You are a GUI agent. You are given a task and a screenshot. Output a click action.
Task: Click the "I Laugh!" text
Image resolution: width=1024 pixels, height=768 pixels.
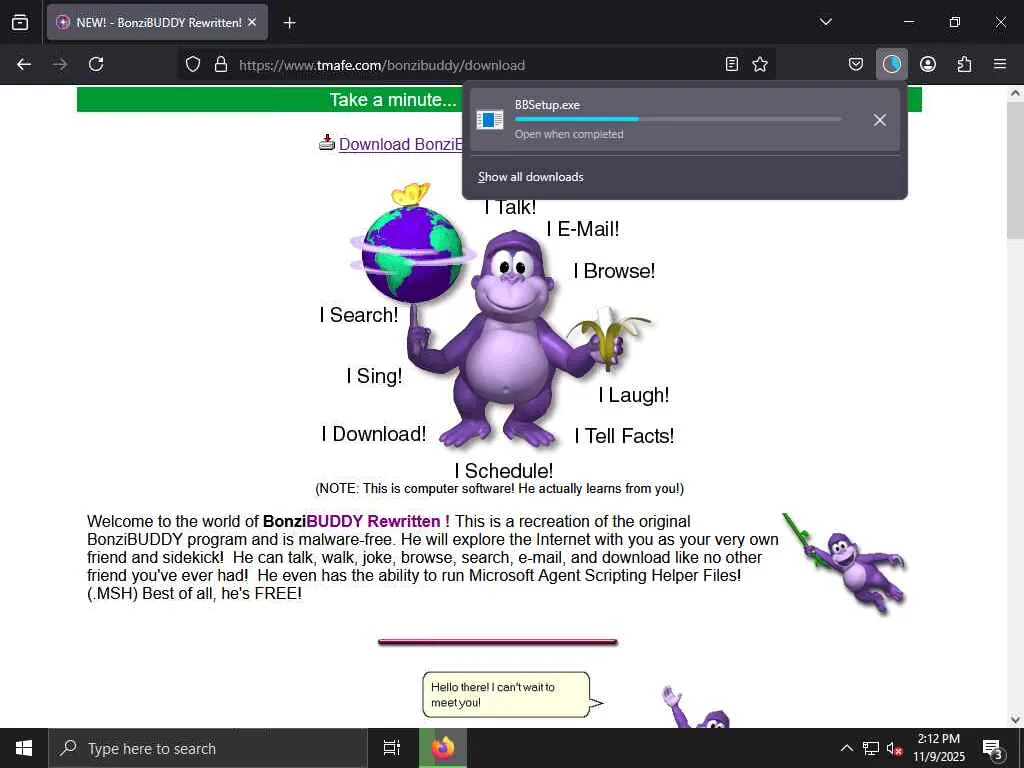(633, 395)
